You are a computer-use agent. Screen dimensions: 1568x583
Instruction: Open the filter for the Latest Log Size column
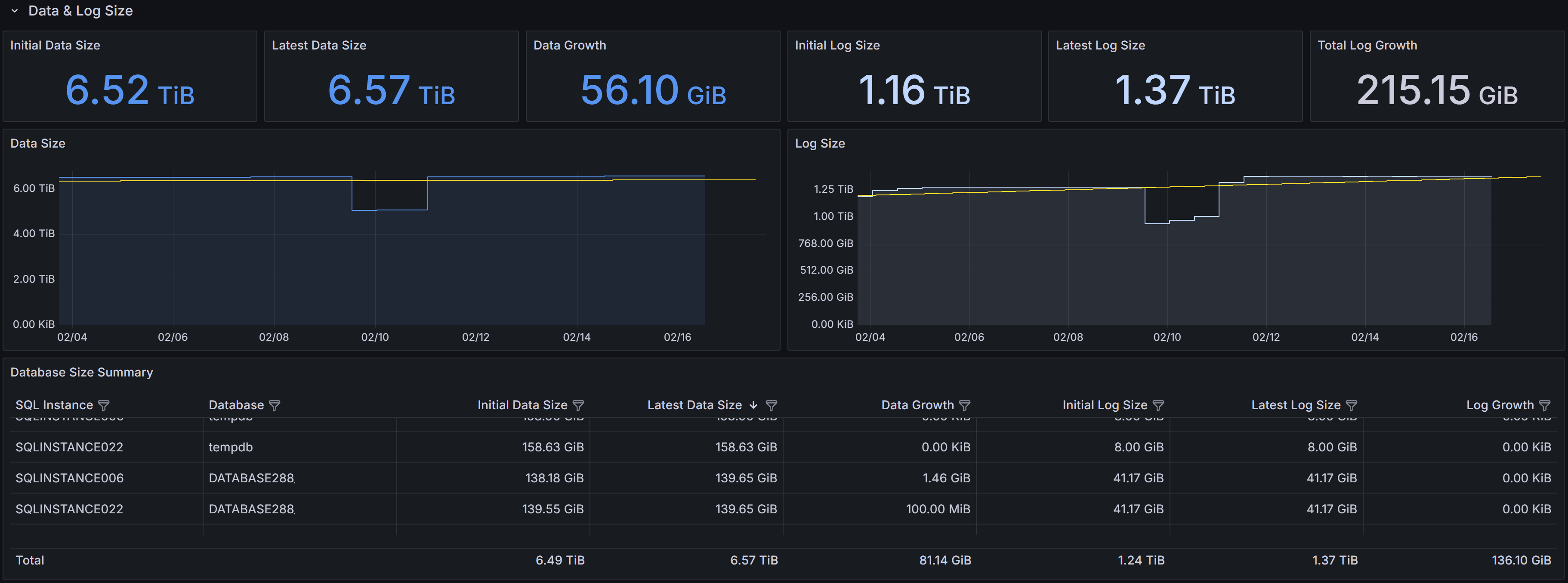[1351, 405]
